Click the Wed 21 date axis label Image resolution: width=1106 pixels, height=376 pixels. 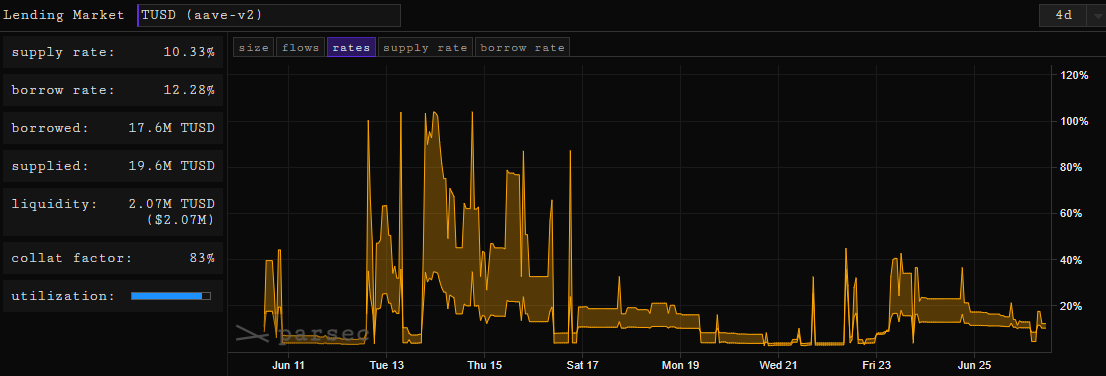click(x=780, y=365)
